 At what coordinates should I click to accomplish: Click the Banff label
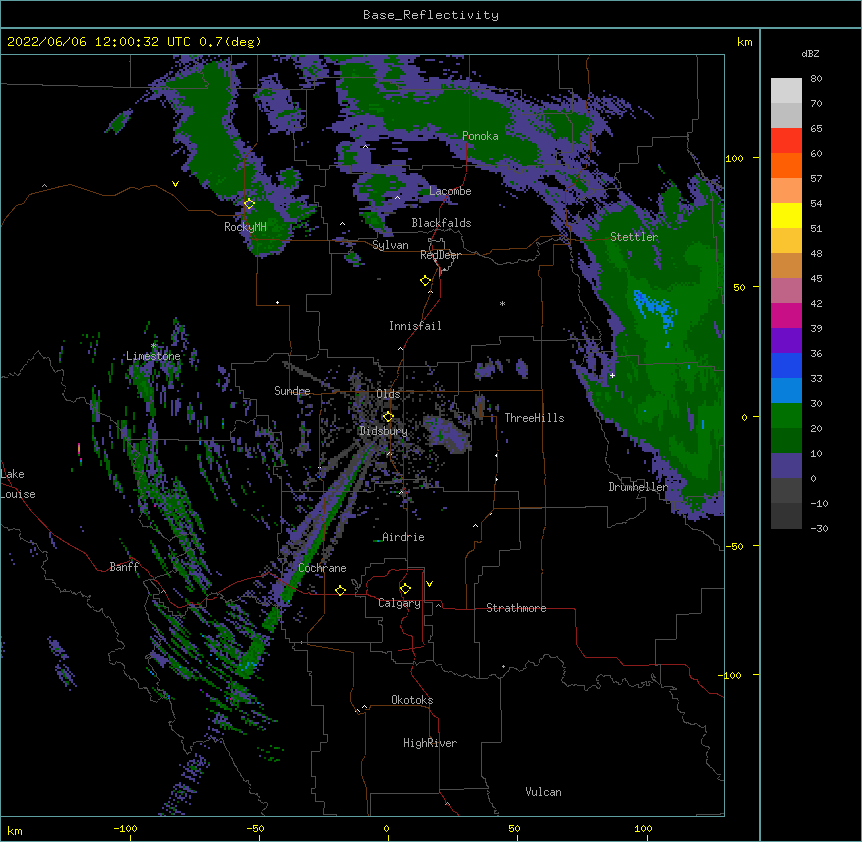pyautogui.click(x=124, y=567)
